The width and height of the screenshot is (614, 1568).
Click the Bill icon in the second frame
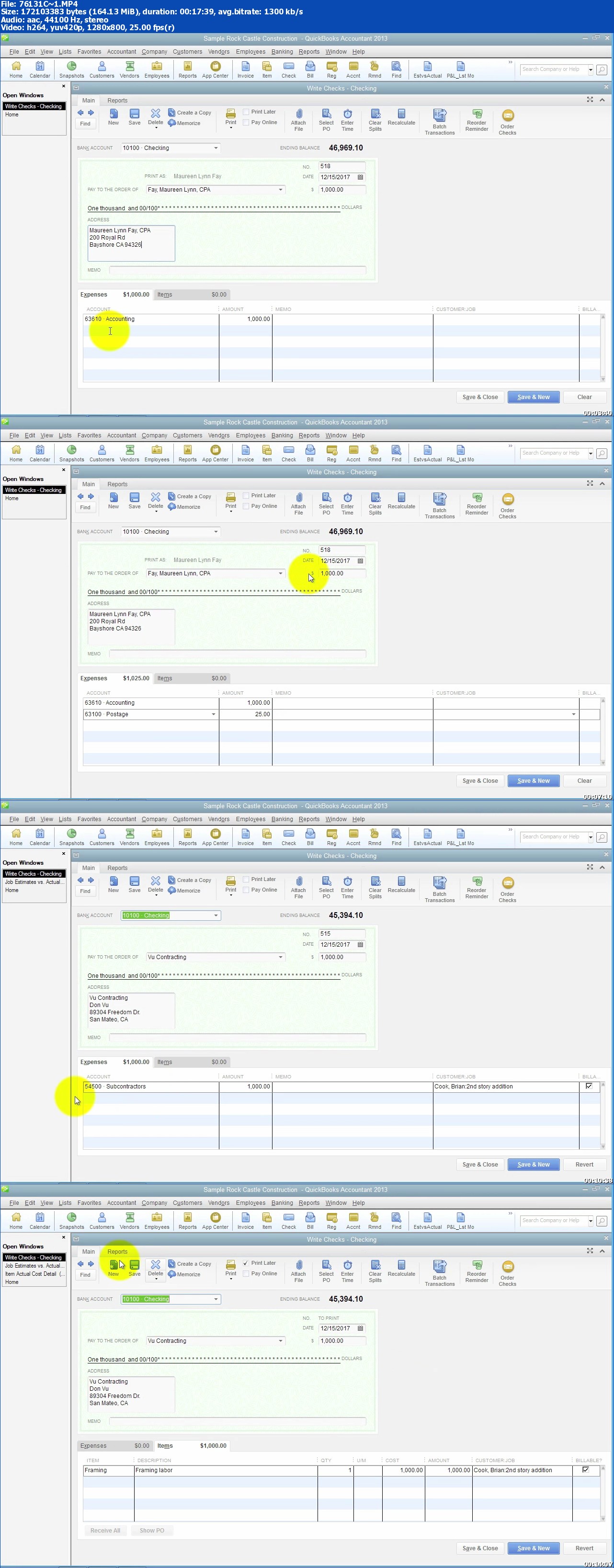point(310,453)
